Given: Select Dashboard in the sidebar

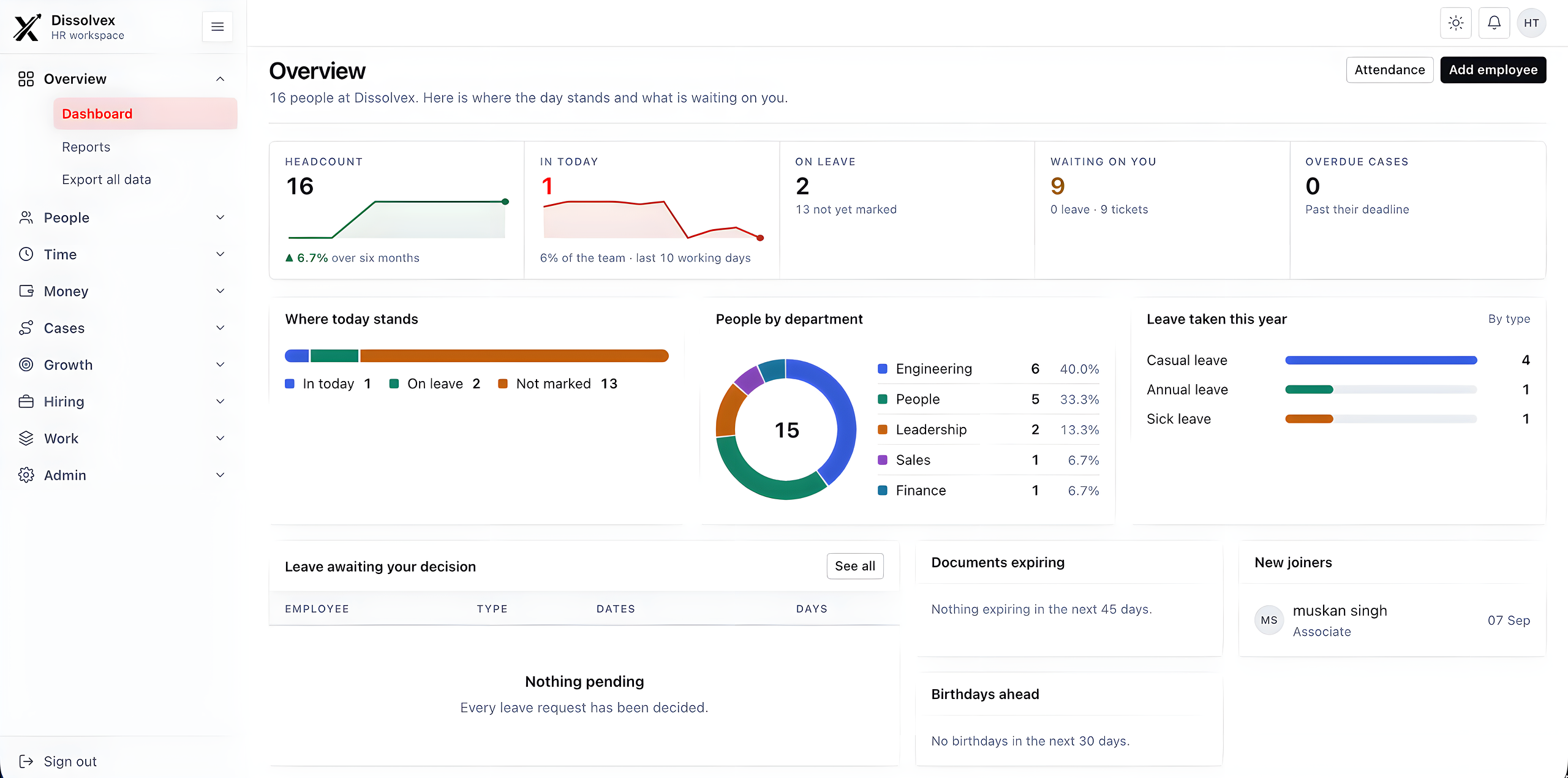Looking at the screenshot, I should tap(145, 113).
